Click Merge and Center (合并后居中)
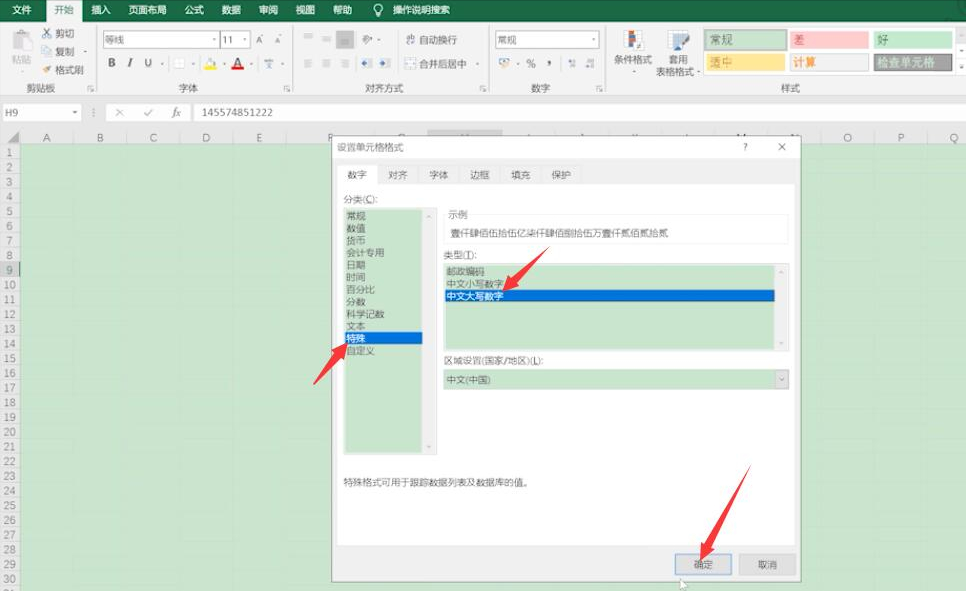966x591 pixels. pyautogui.click(x=437, y=63)
